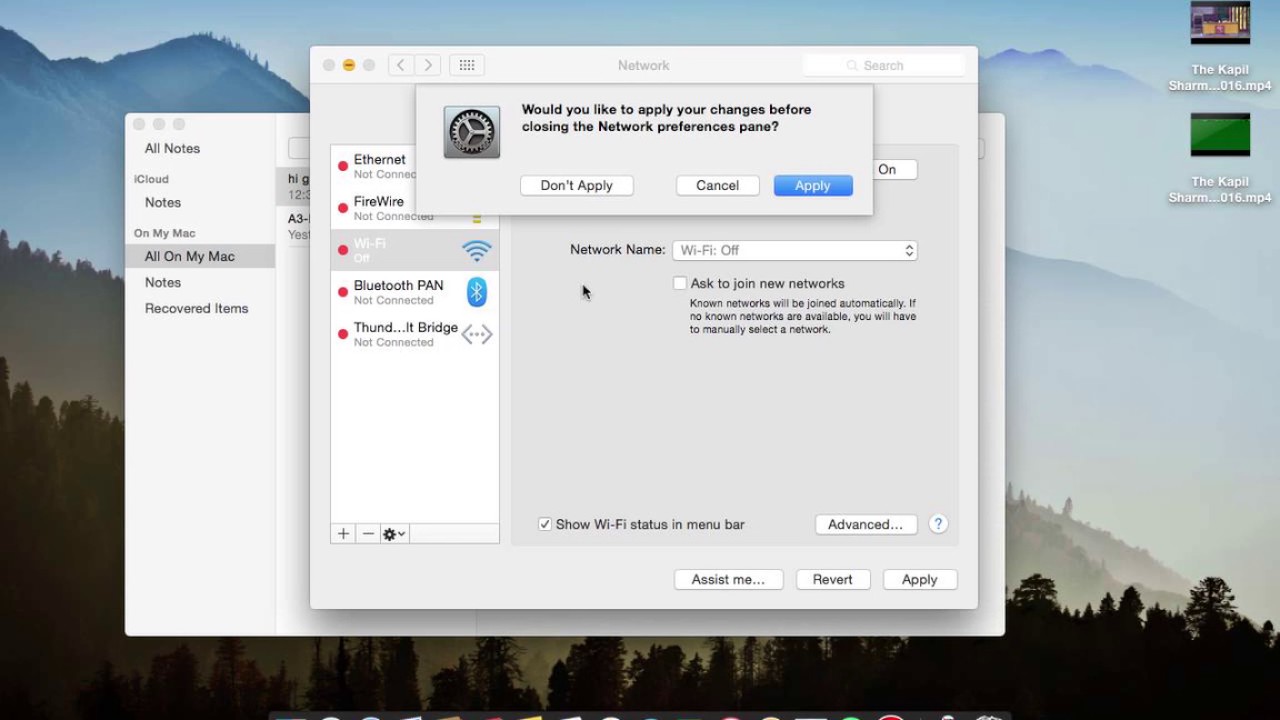The image size is (1280, 720).
Task: Click FireWire red status dot
Action: tap(343, 208)
